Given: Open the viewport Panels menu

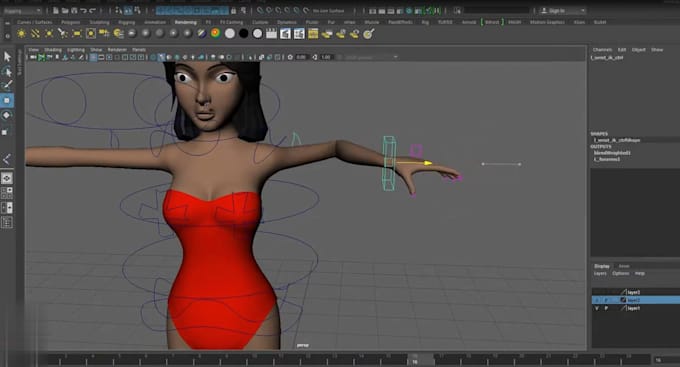Looking at the screenshot, I should coord(139,50).
